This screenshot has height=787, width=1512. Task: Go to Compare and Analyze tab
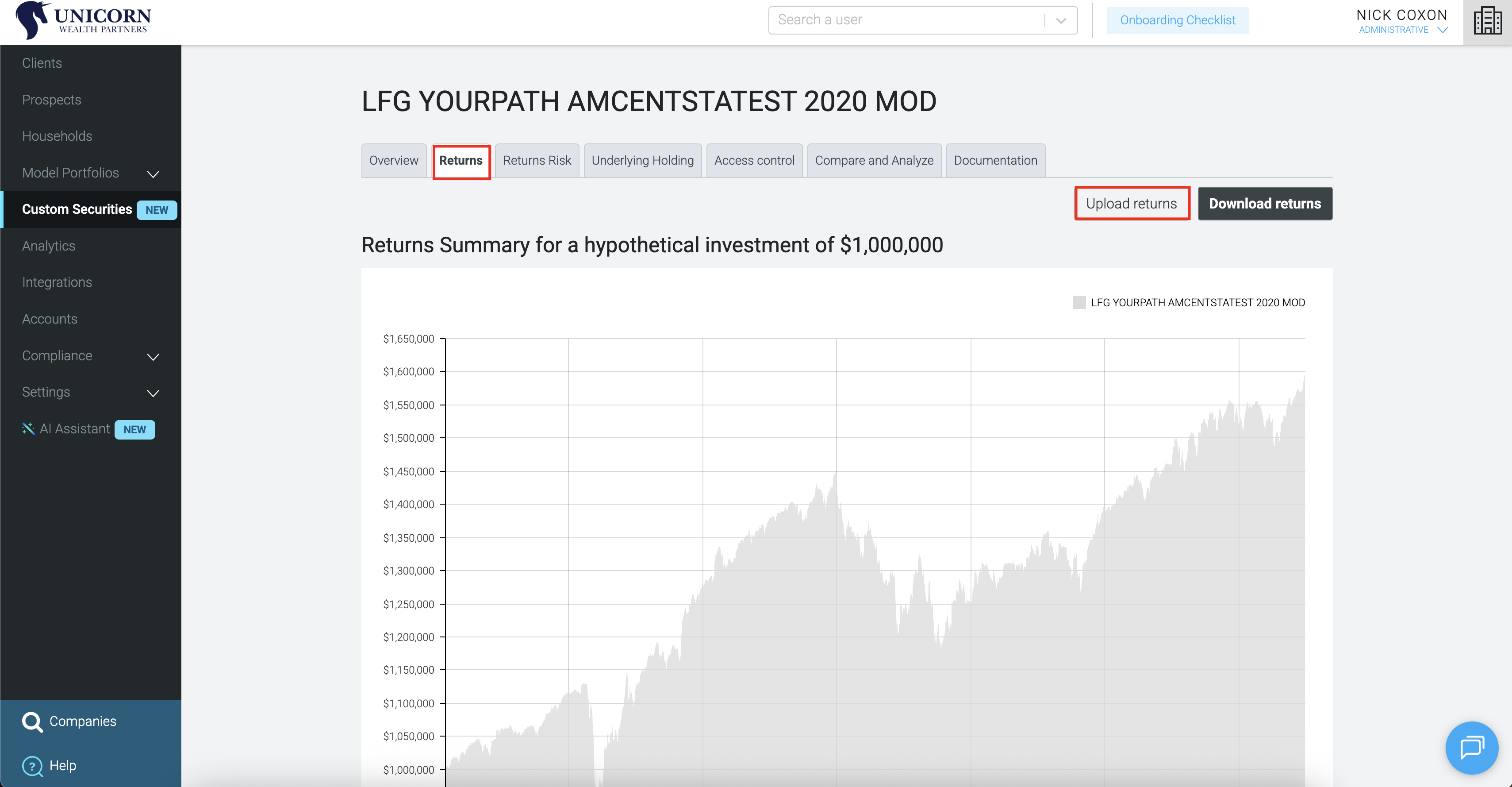(875, 160)
